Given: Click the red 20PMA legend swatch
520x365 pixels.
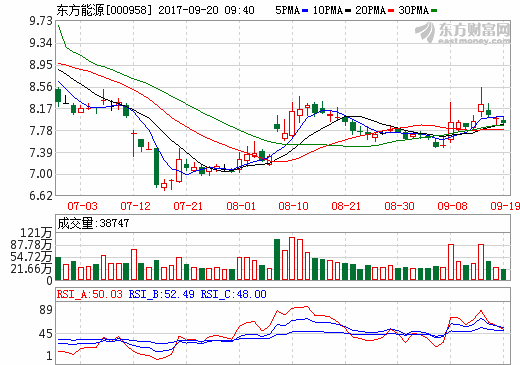Looking at the screenshot, I should [x=391, y=11].
